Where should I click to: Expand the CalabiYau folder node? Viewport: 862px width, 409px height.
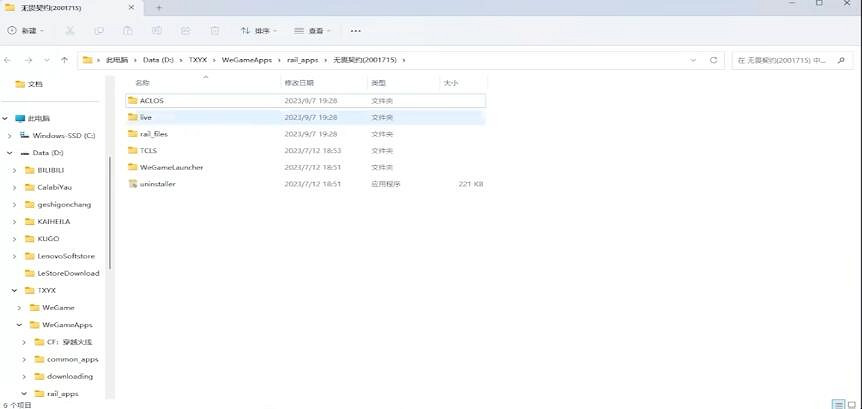pos(14,187)
